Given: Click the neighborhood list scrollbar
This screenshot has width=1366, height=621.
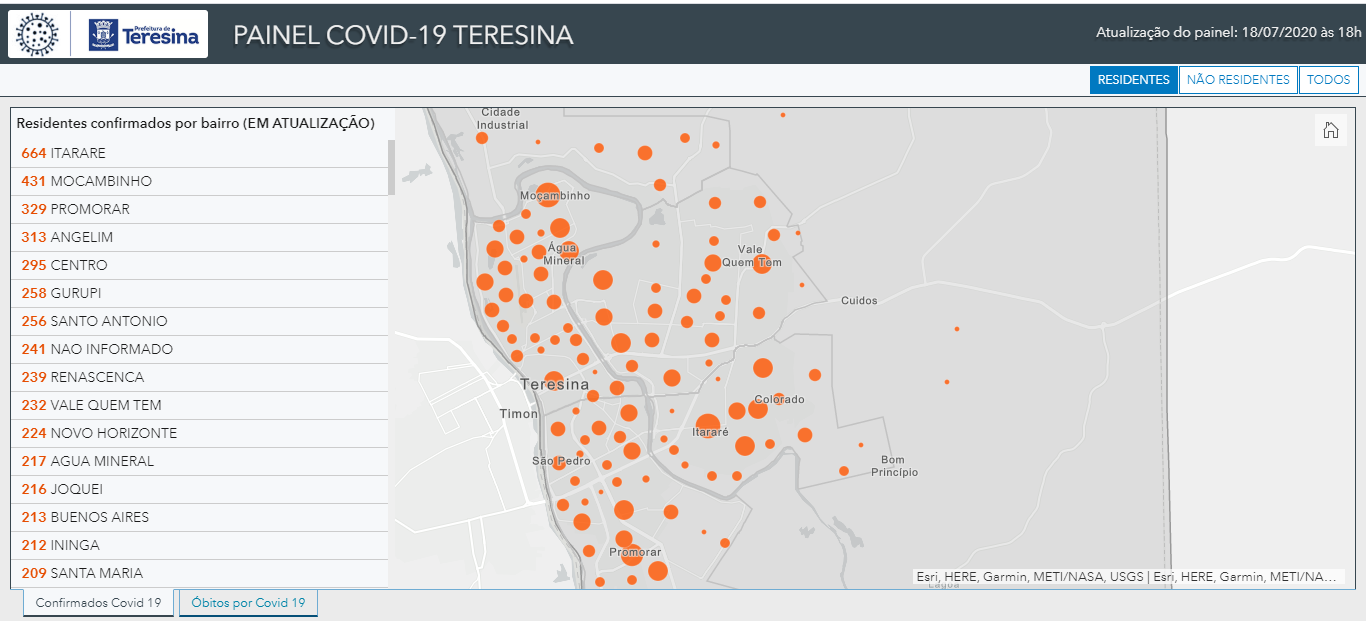Looking at the screenshot, I should tap(392, 167).
